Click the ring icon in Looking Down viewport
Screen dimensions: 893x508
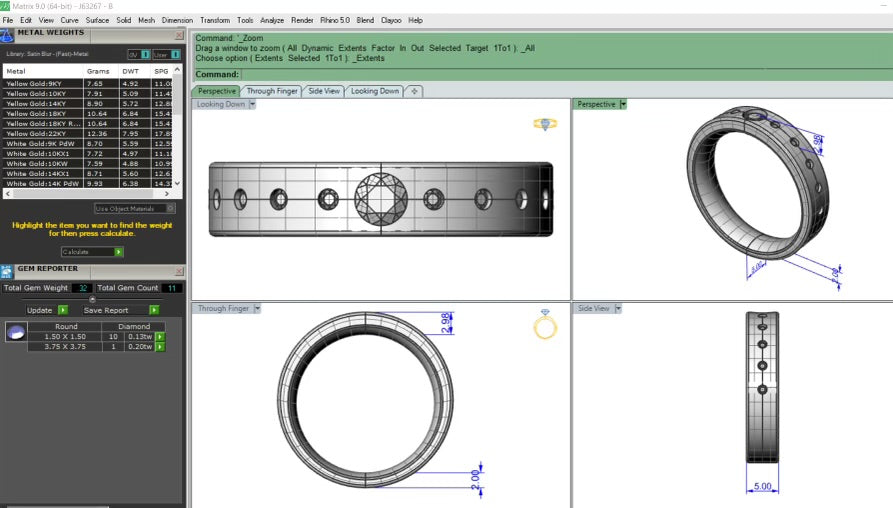545,124
